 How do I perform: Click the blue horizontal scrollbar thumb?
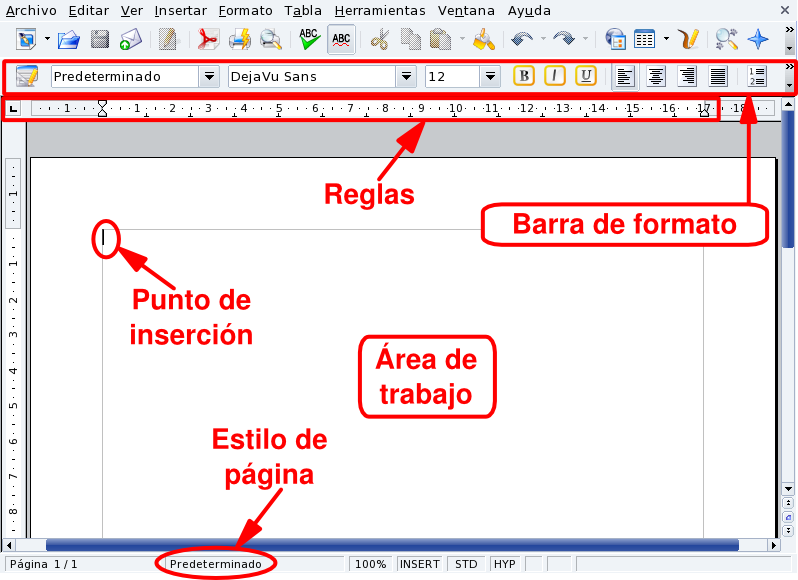[392, 545]
